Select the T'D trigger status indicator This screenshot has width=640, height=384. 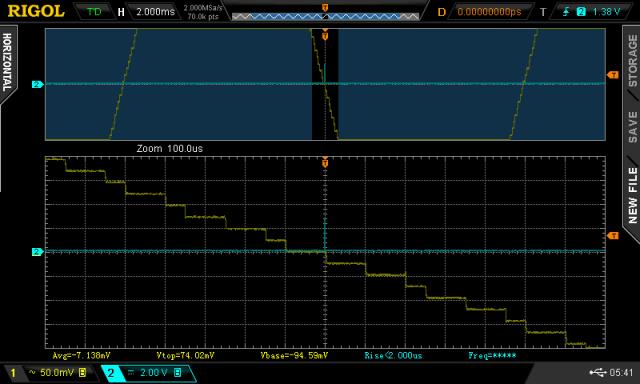94,11
